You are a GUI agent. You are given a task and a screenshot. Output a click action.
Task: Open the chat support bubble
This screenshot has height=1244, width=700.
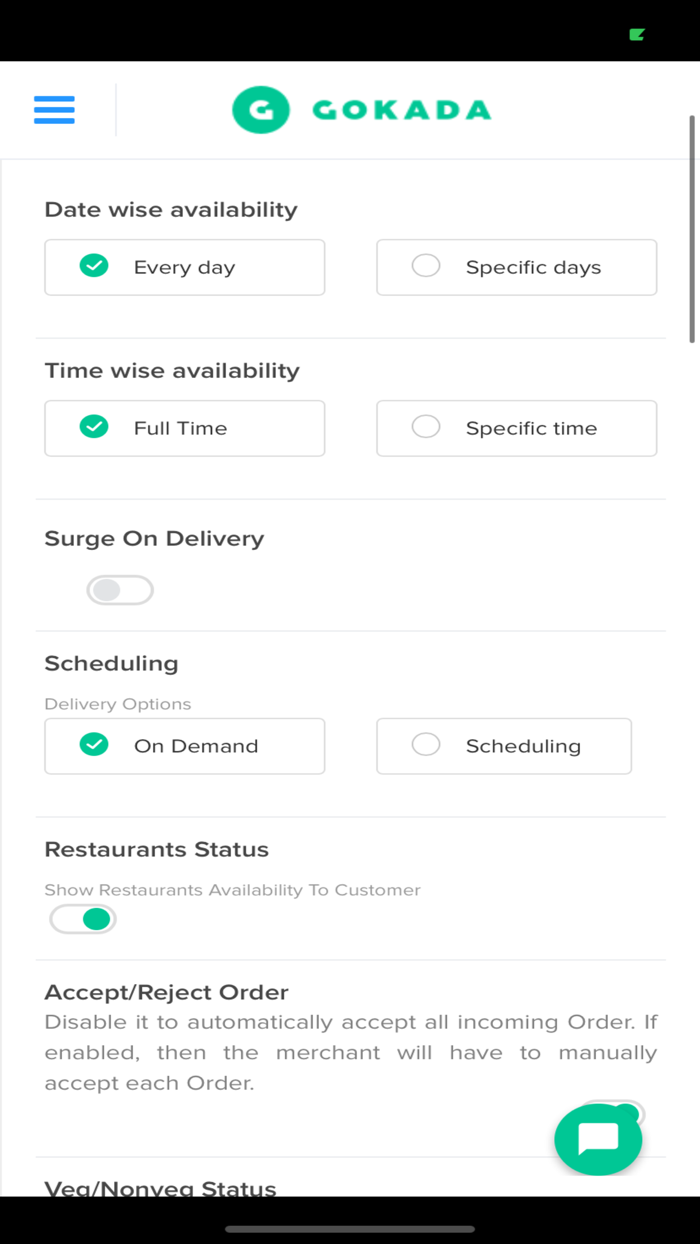point(598,1139)
